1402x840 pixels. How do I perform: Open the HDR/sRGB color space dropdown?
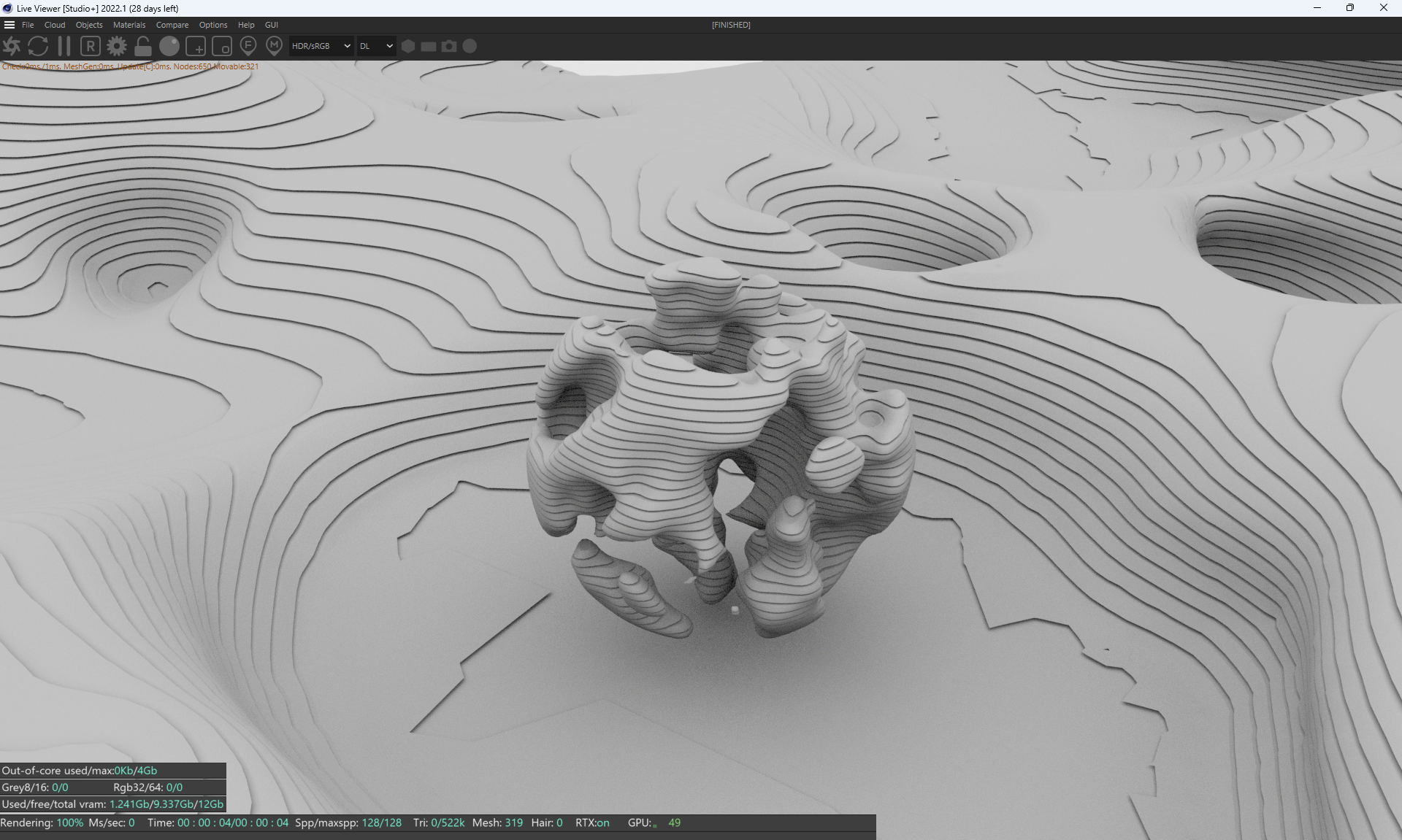[321, 46]
